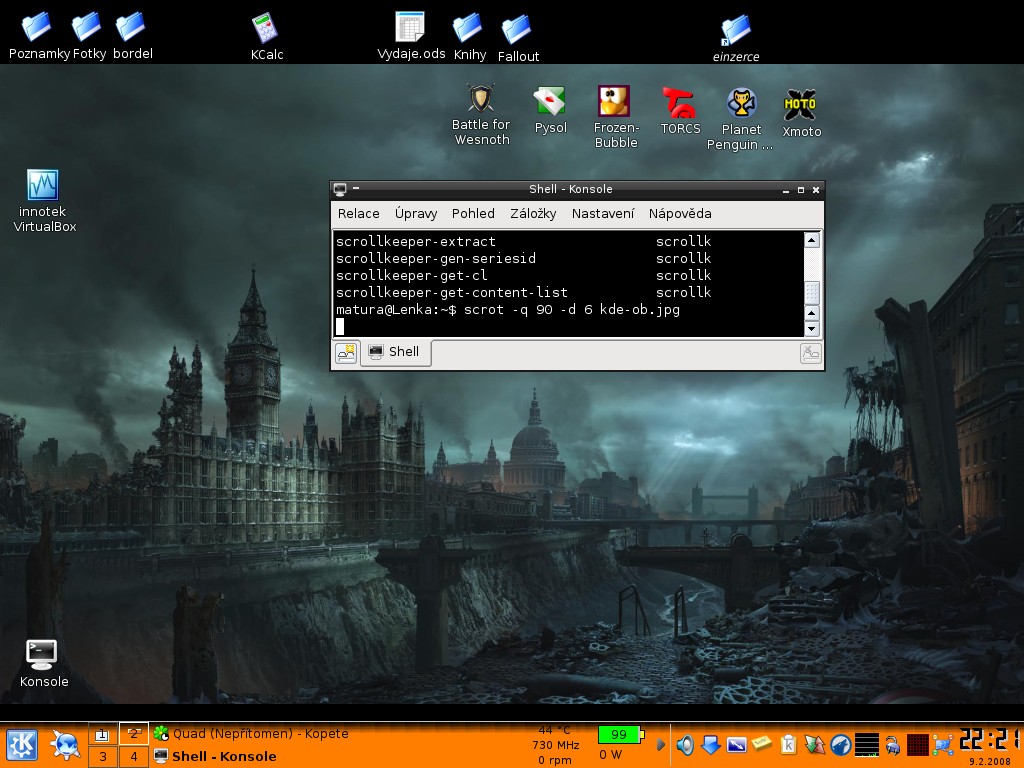Open the yellow sticky notes tray icon
The width and height of the screenshot is (1024, 768).
pyautogui.click(x=762, y=743)
